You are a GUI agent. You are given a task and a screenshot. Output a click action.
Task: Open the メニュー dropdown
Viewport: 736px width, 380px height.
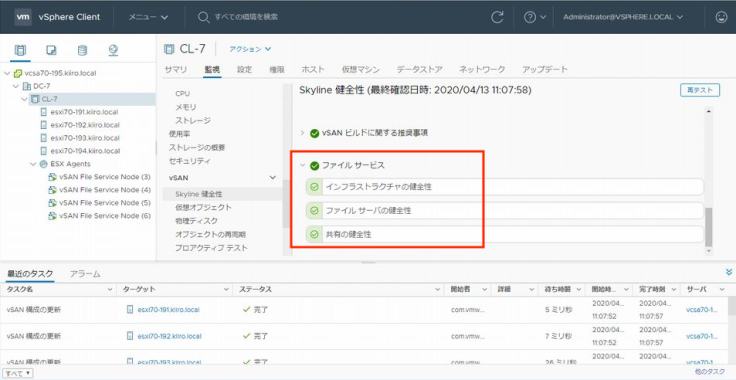click(x=148, y=17)
